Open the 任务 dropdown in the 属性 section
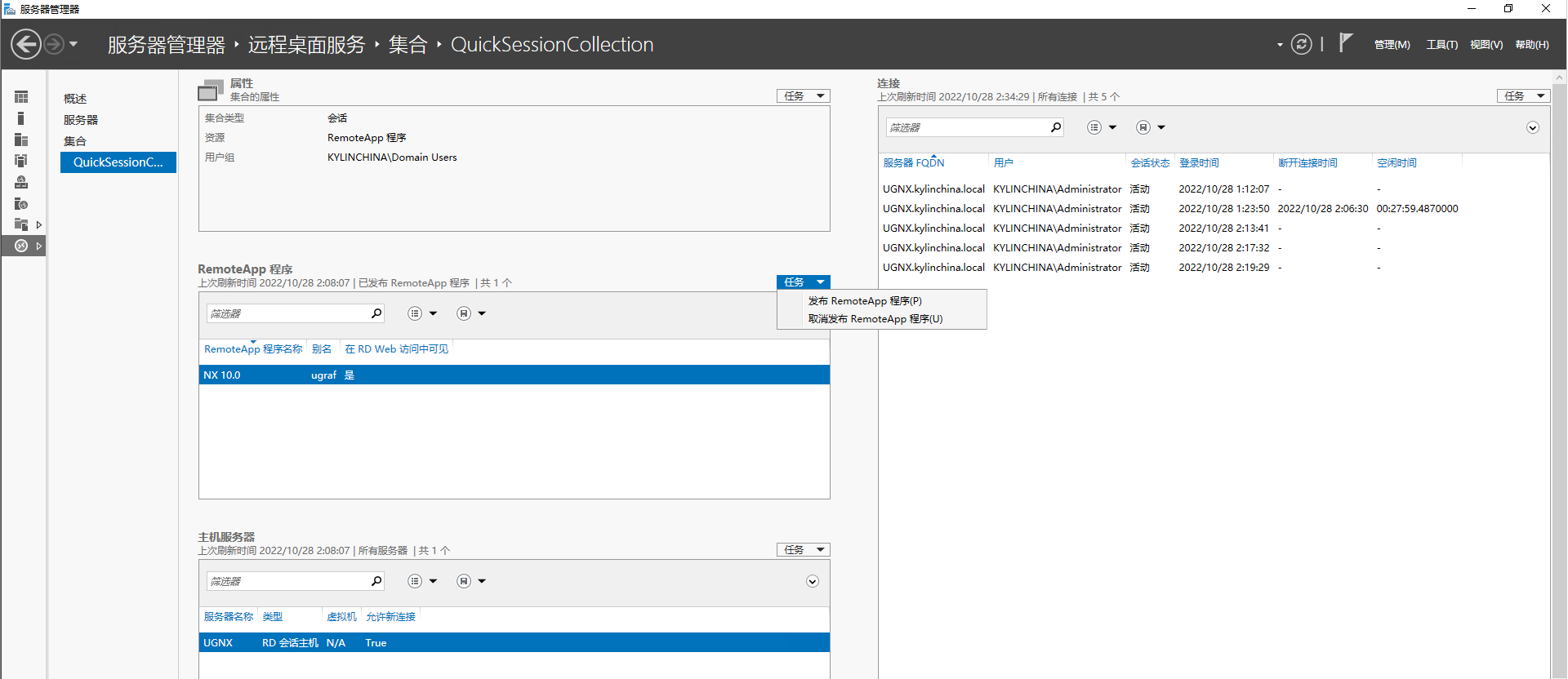The height and width of the screenshot is (679, 1568). point(804,96)
